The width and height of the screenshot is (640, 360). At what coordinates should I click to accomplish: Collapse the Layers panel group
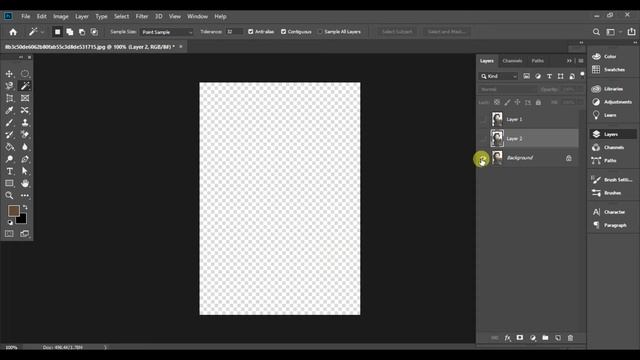click(569, 61)
